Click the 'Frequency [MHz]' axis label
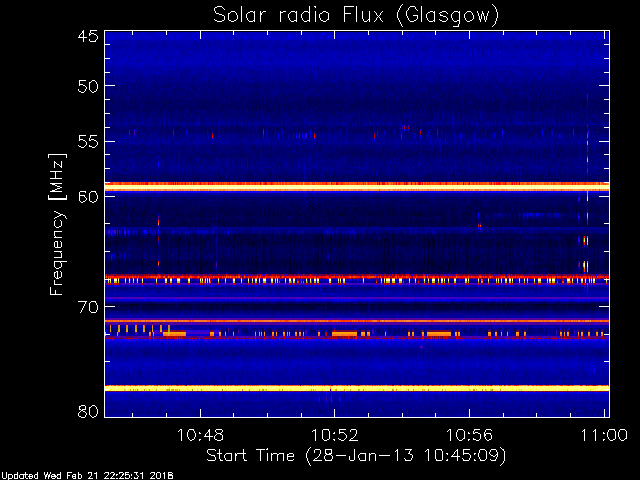This screenshot has height=480, width=640. (57, 224)
